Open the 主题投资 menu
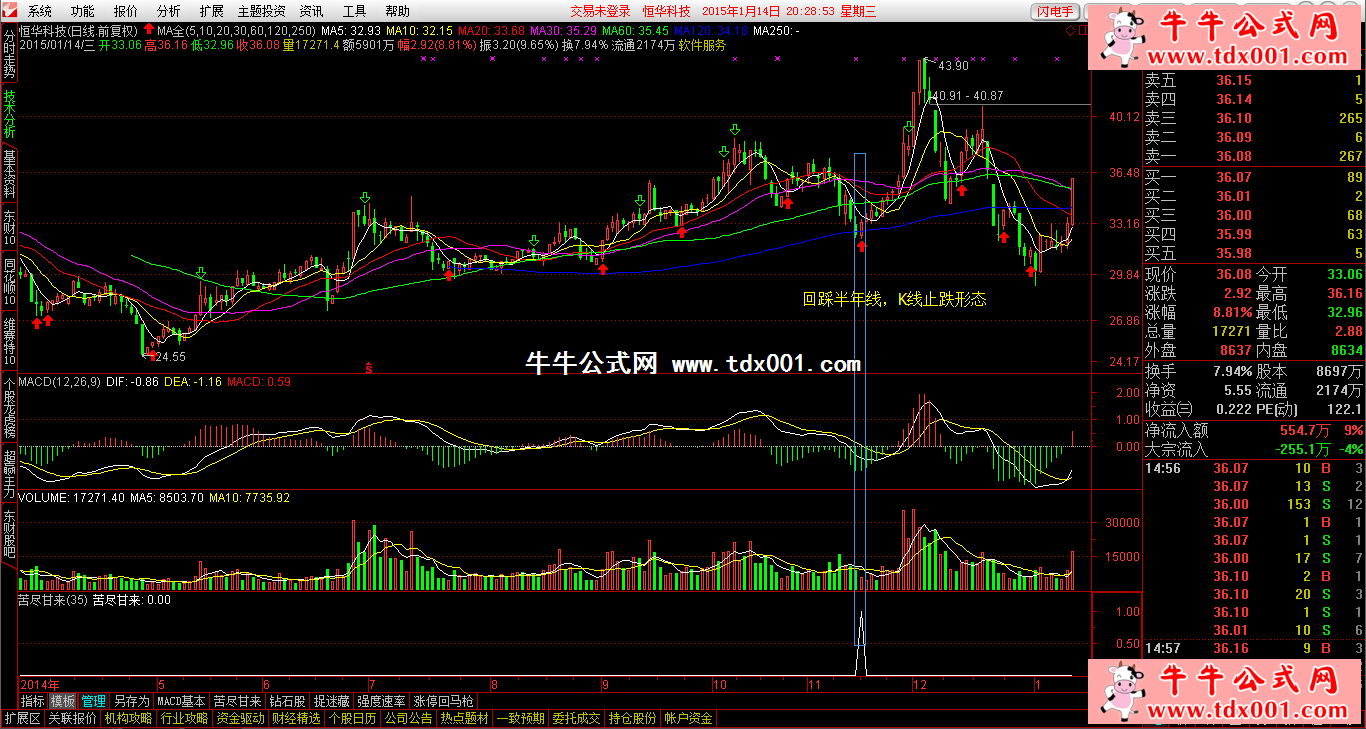The height and width of the screenshot is (729, 1366). coord(261,11)
